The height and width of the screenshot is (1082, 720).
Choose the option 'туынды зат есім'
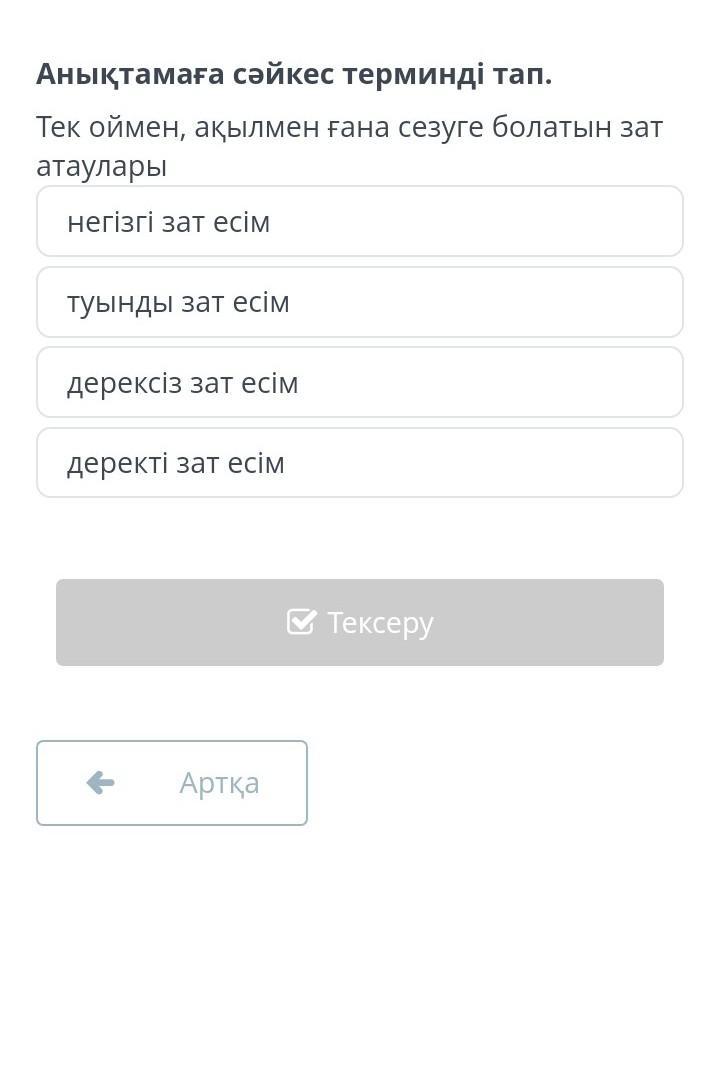[x=360, y=302]
